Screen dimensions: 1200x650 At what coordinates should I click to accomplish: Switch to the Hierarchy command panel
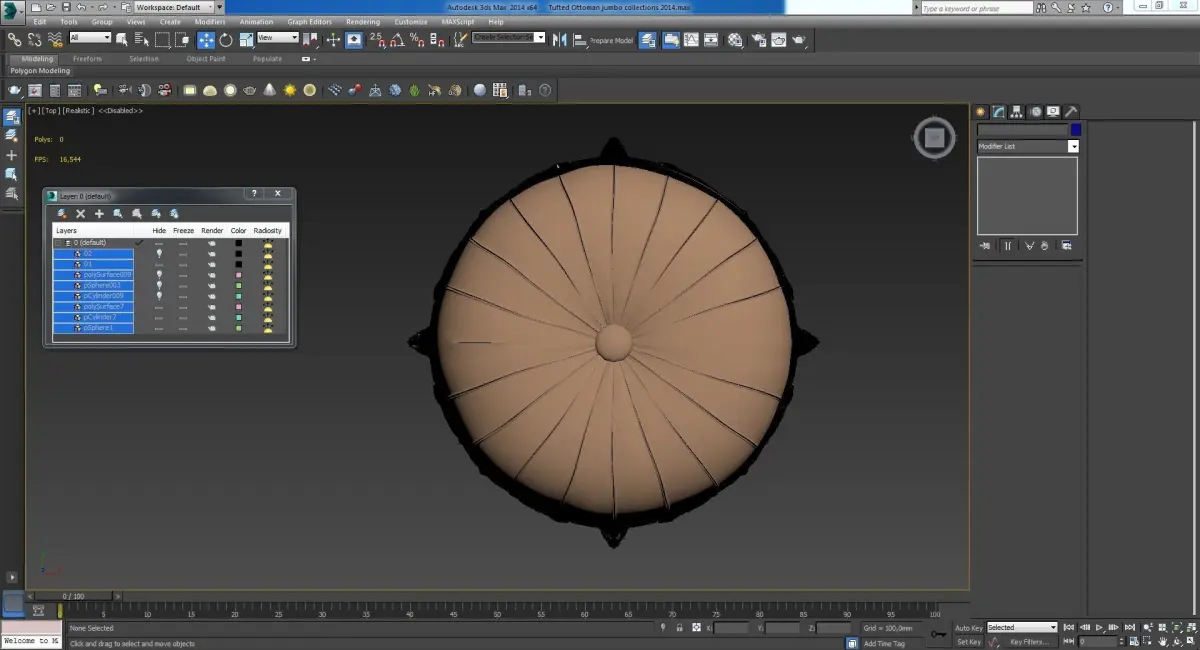[x=1015, y=112]
